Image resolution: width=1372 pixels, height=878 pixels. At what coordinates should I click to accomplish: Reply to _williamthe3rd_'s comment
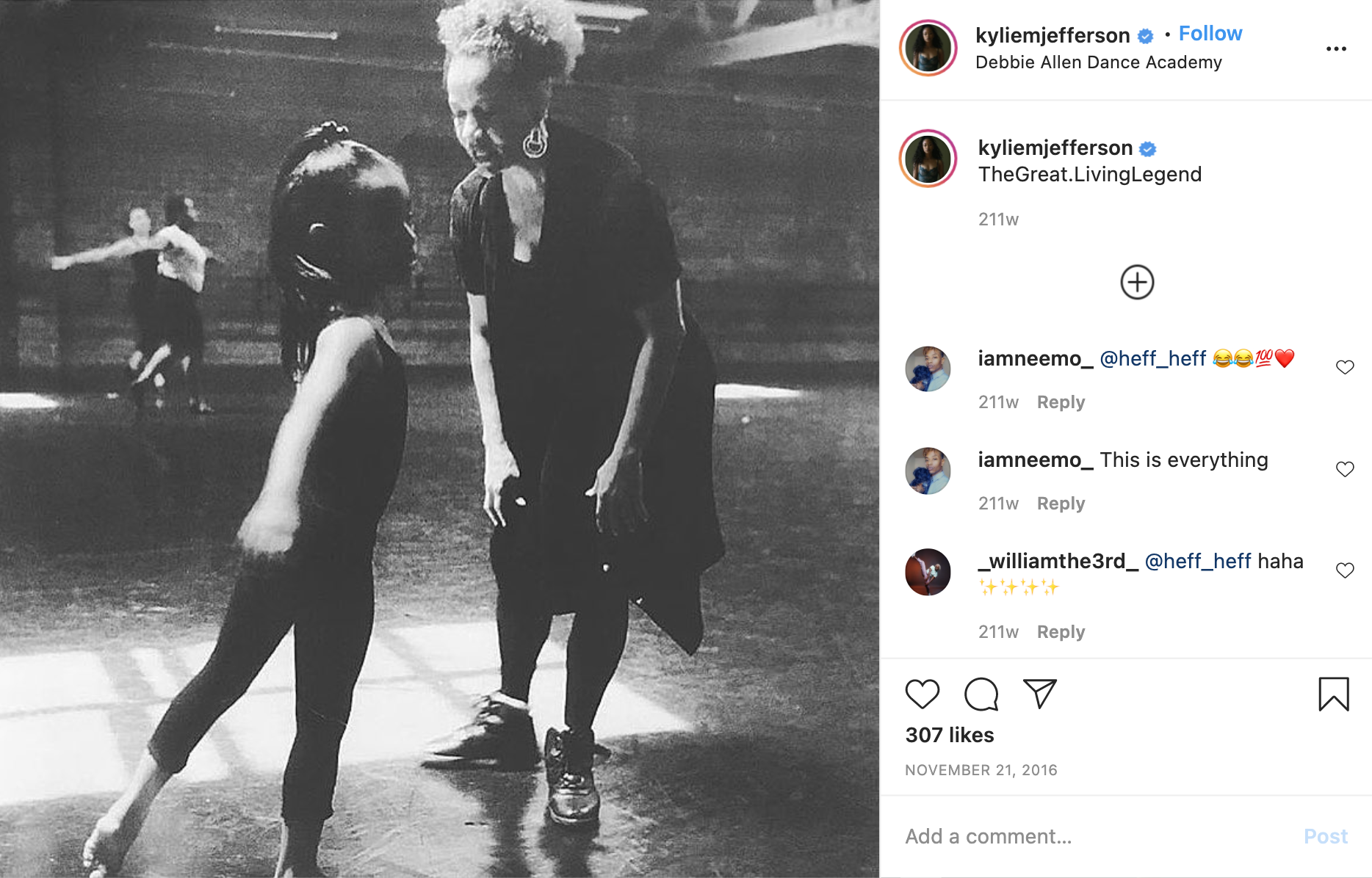1061,632
